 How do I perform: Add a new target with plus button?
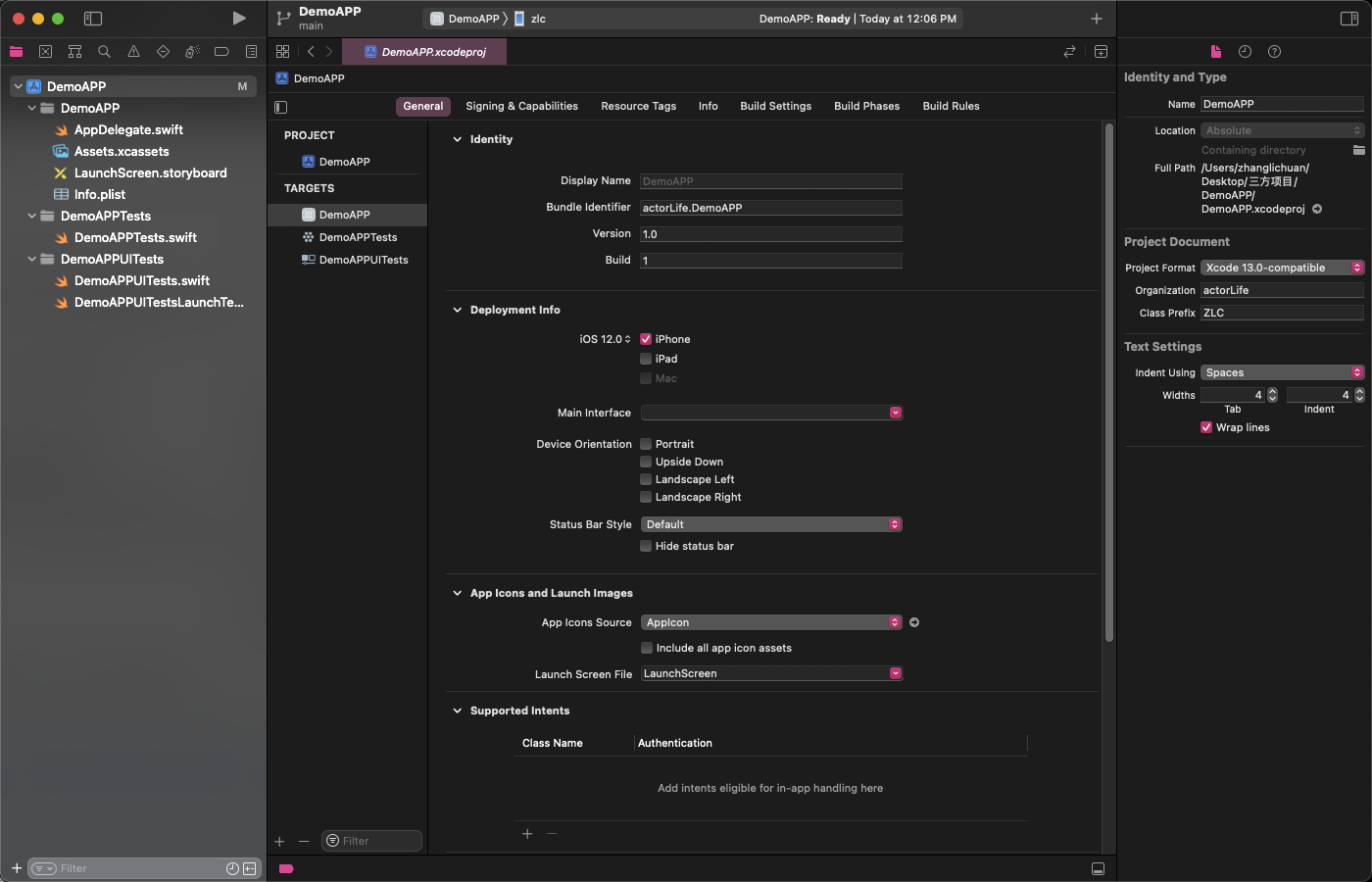click(279, 842)
